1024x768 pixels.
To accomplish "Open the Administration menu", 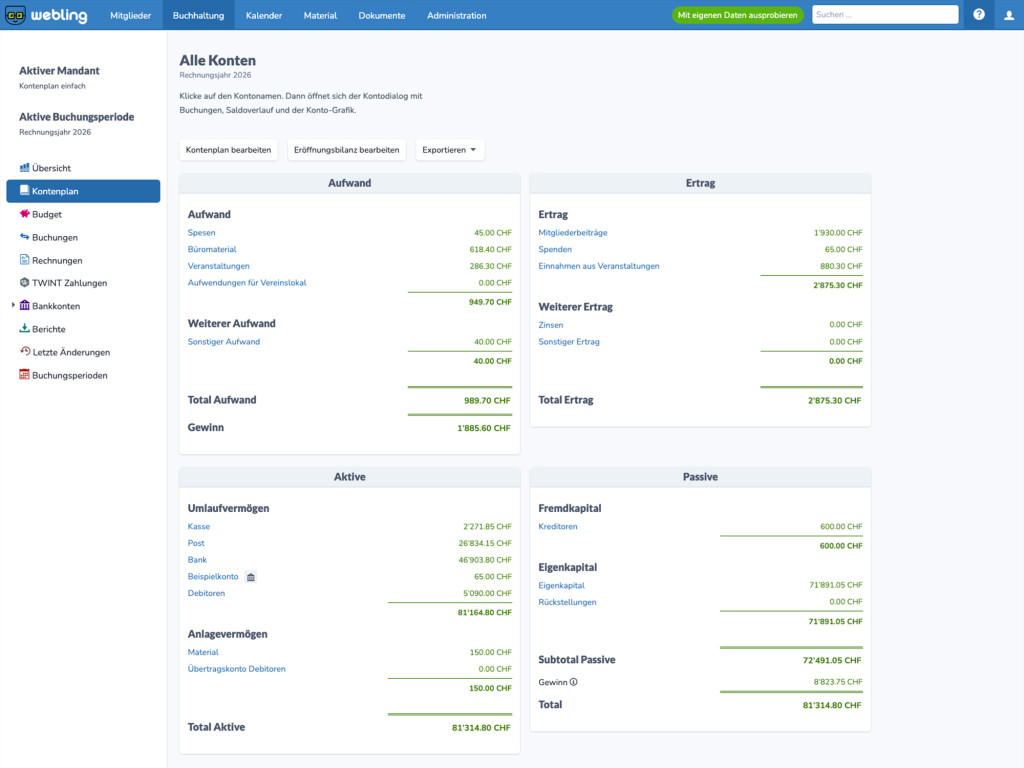I will coord(456,15).
